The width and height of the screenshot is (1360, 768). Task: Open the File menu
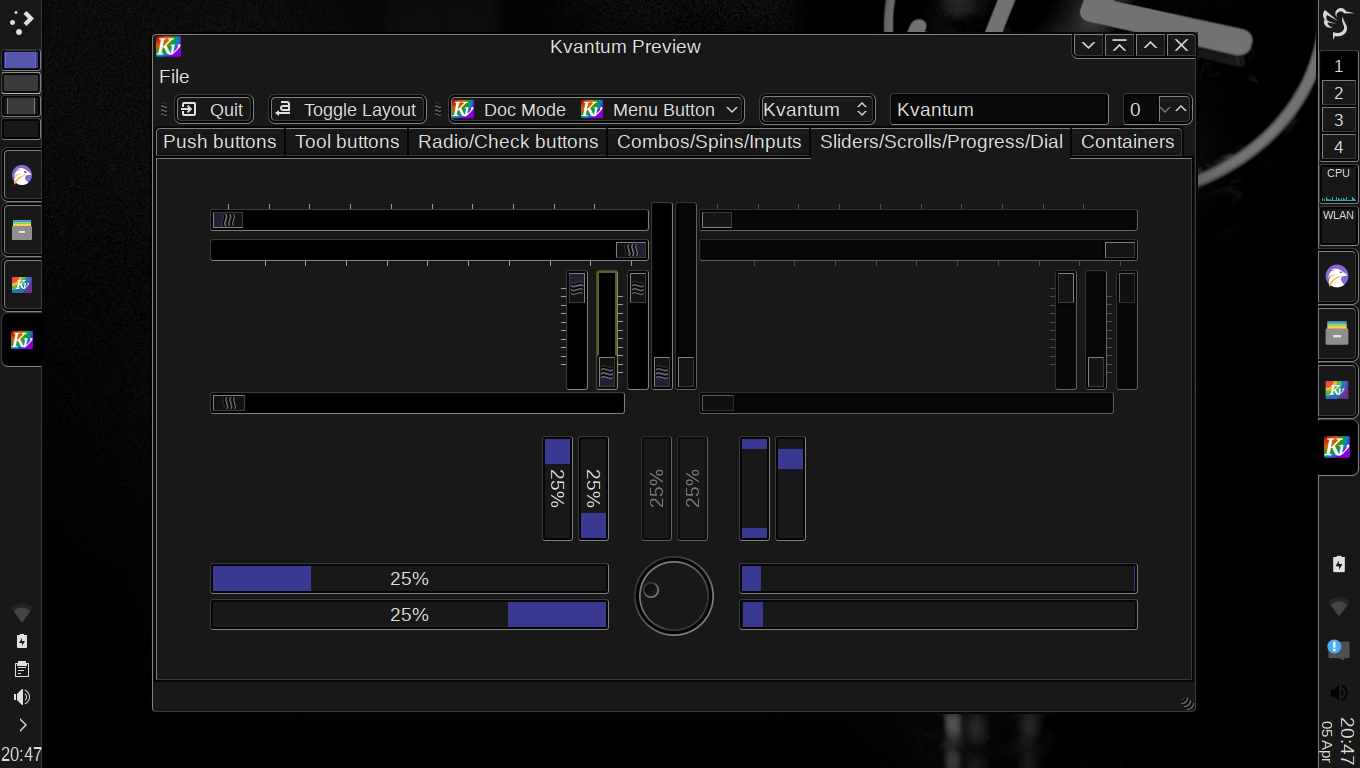click(174, 77)
